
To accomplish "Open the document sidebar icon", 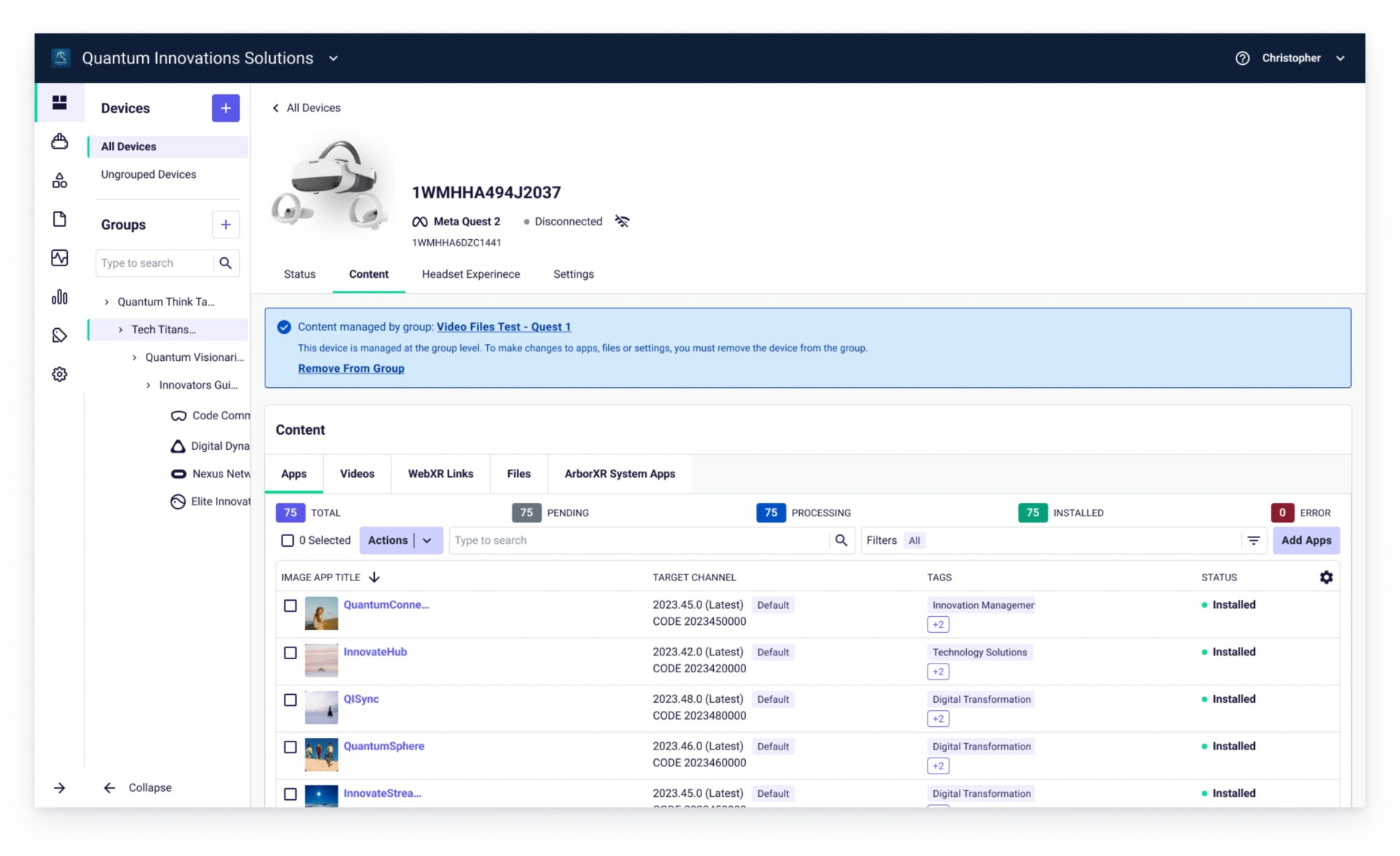I will click(59, 219).
